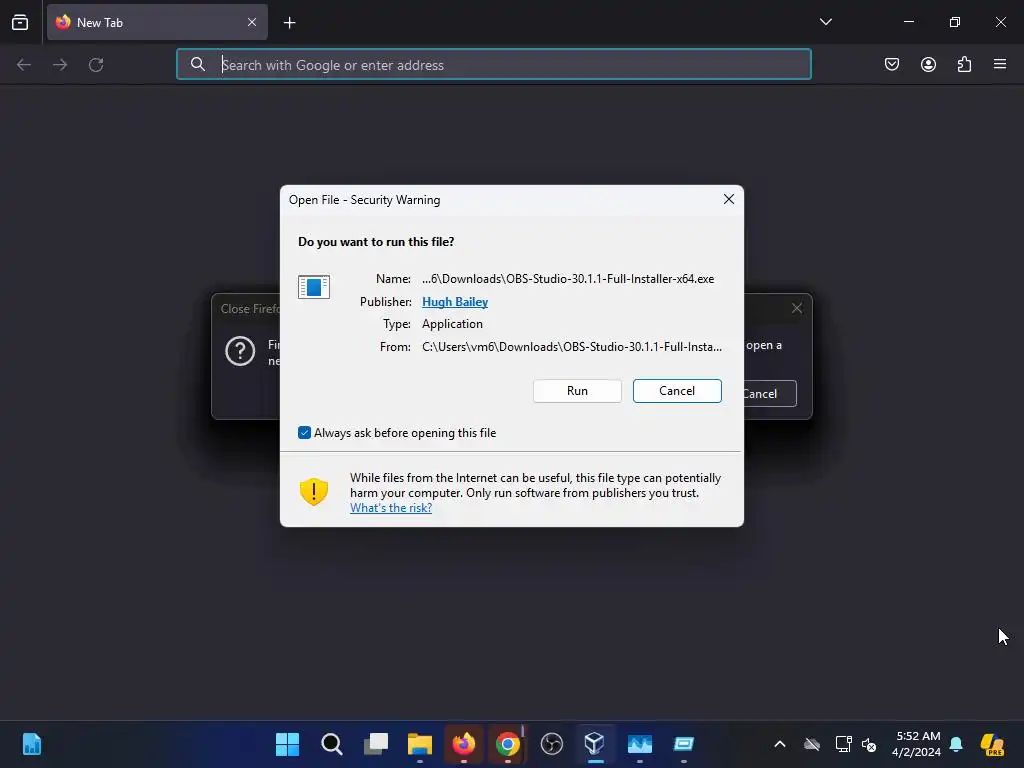Cancel the Open File security warning
The width and height of the screenshot is (1024, 768).
point(677,391)
